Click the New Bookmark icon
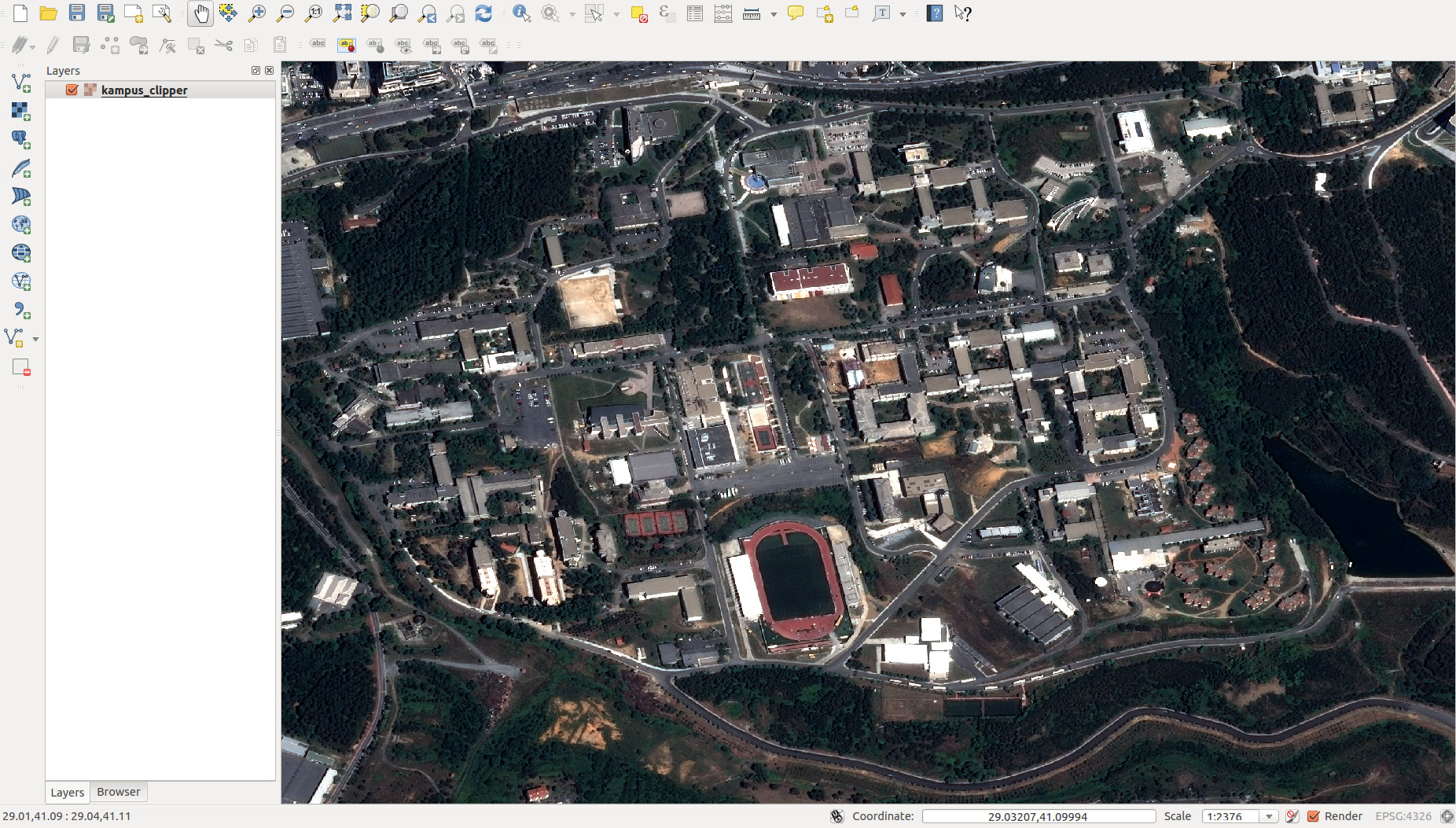The width and height of the screenshot is (1456, 828). pos(824,13)
